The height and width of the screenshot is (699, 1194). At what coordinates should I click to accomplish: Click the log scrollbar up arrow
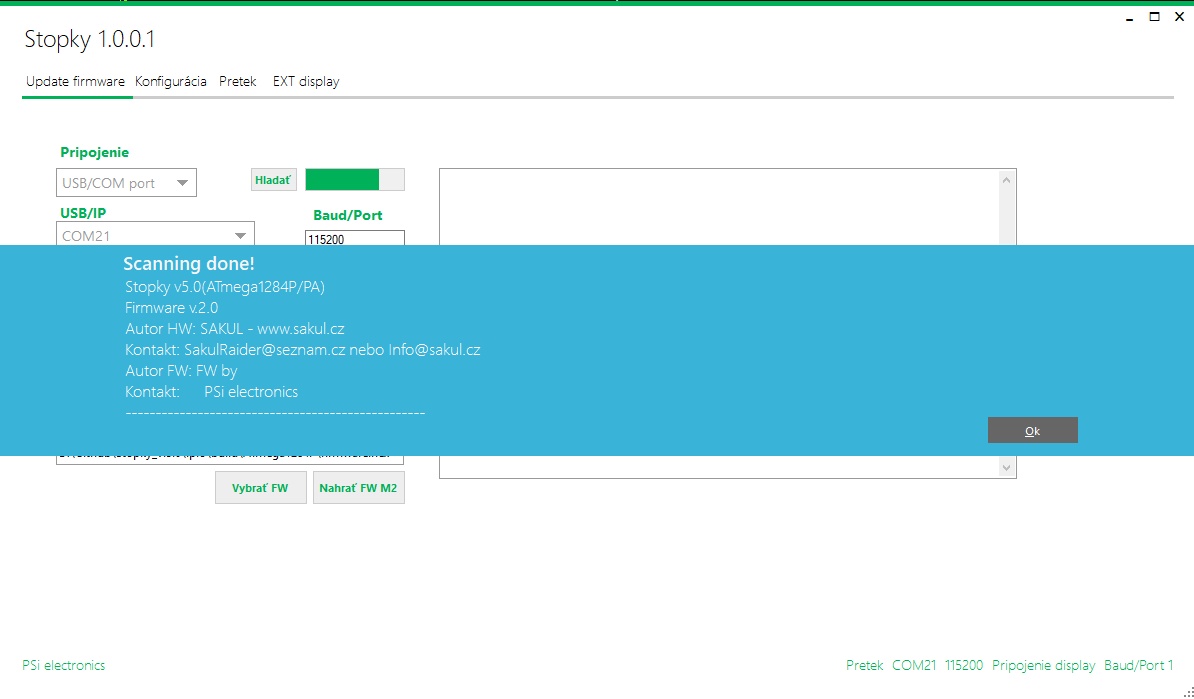tap(1007, 180)
